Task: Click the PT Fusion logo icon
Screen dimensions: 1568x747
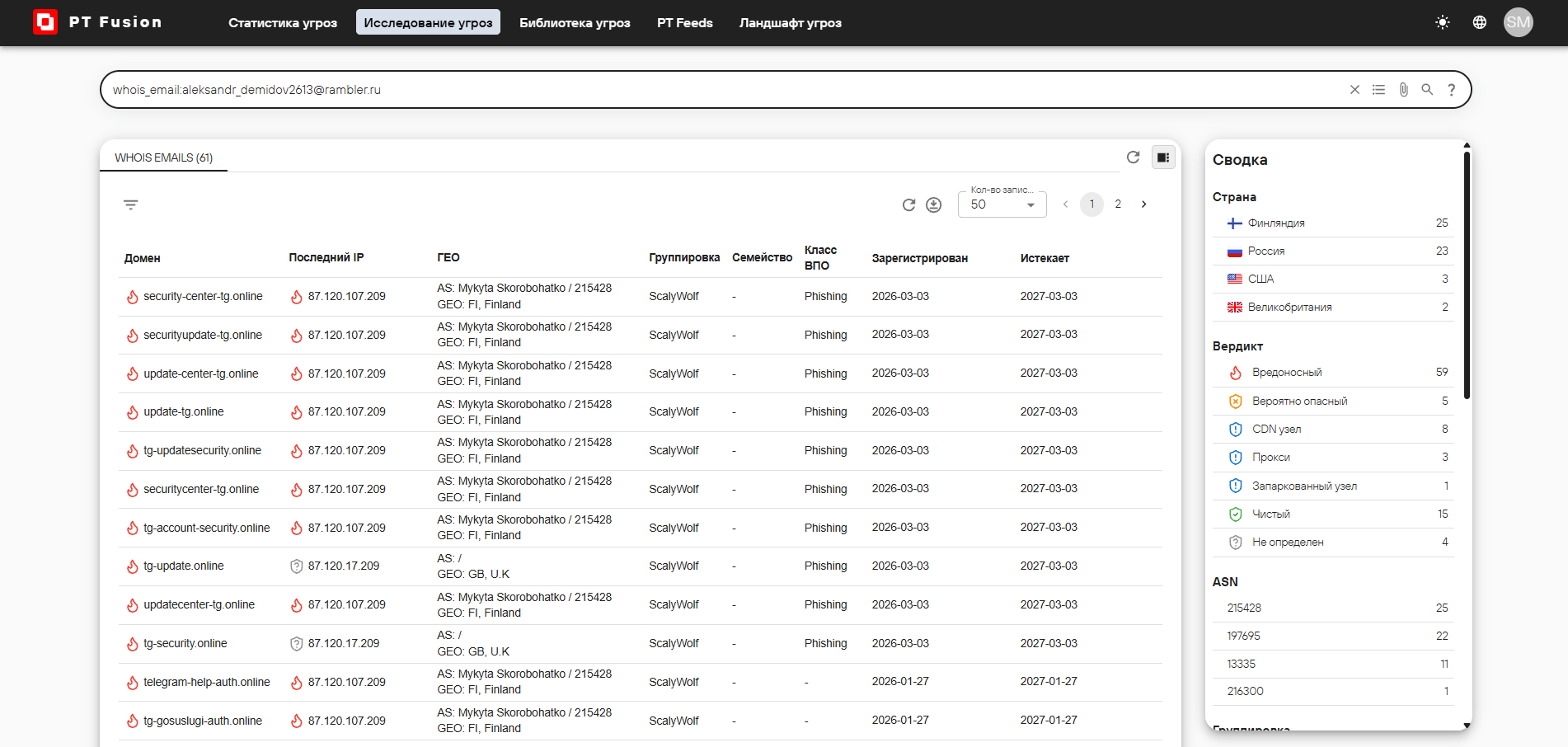Action: (45, 22)
